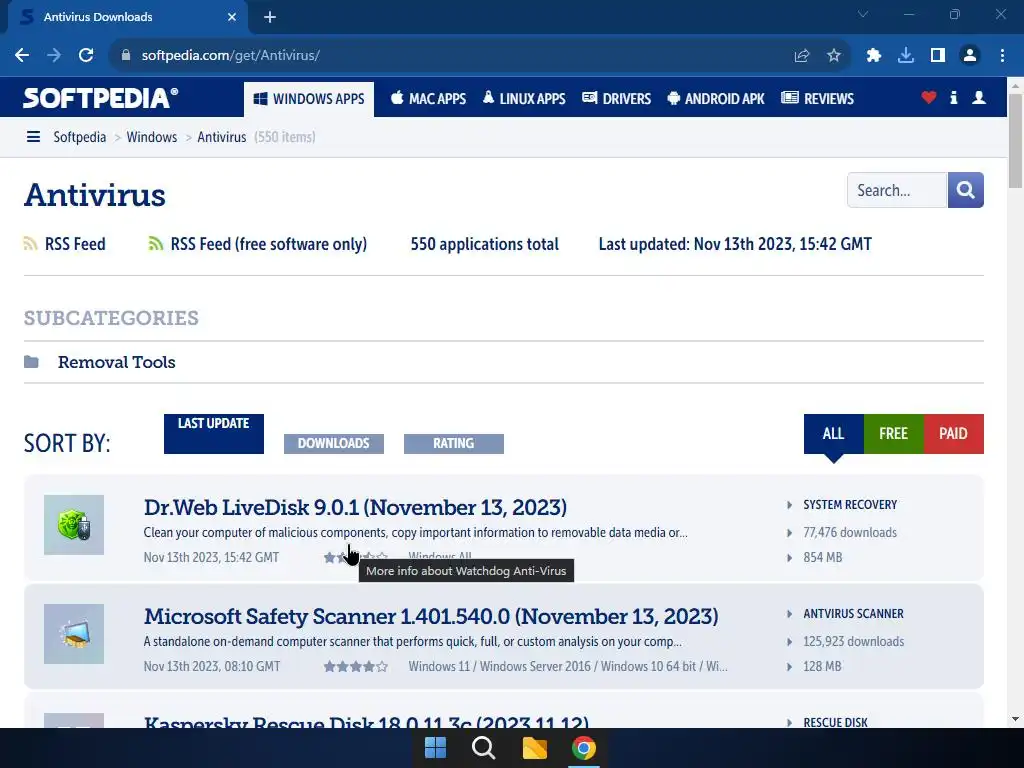This screenshot has height=768, width=1024.
Task: Open the Chrome extensions puzzle icon
Action: [874, 56]
